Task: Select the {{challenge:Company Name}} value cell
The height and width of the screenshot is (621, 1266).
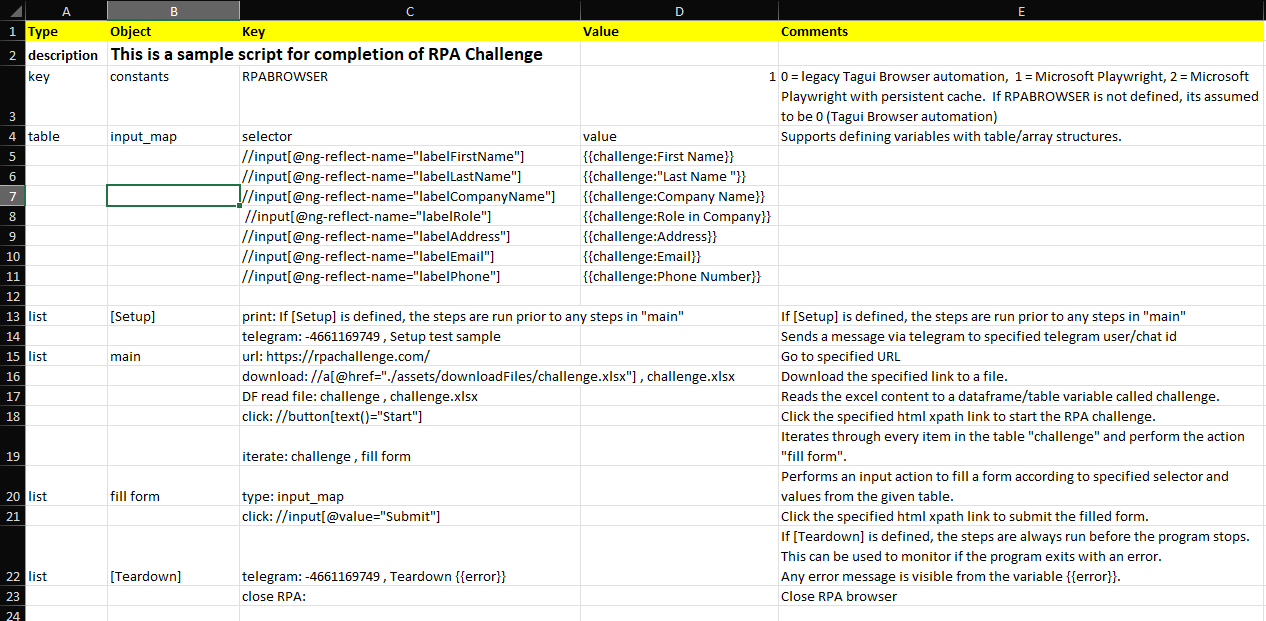Action: 678,197
